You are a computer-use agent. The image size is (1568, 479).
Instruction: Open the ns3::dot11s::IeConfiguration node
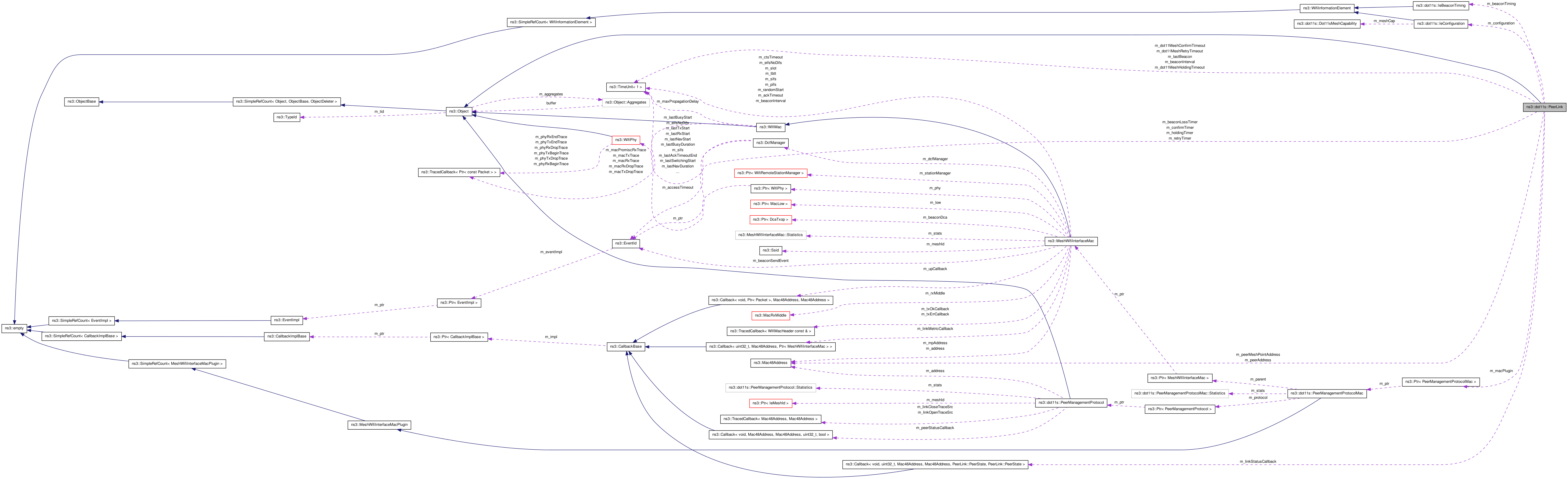pyautogui.click(x=1440, y=24)
